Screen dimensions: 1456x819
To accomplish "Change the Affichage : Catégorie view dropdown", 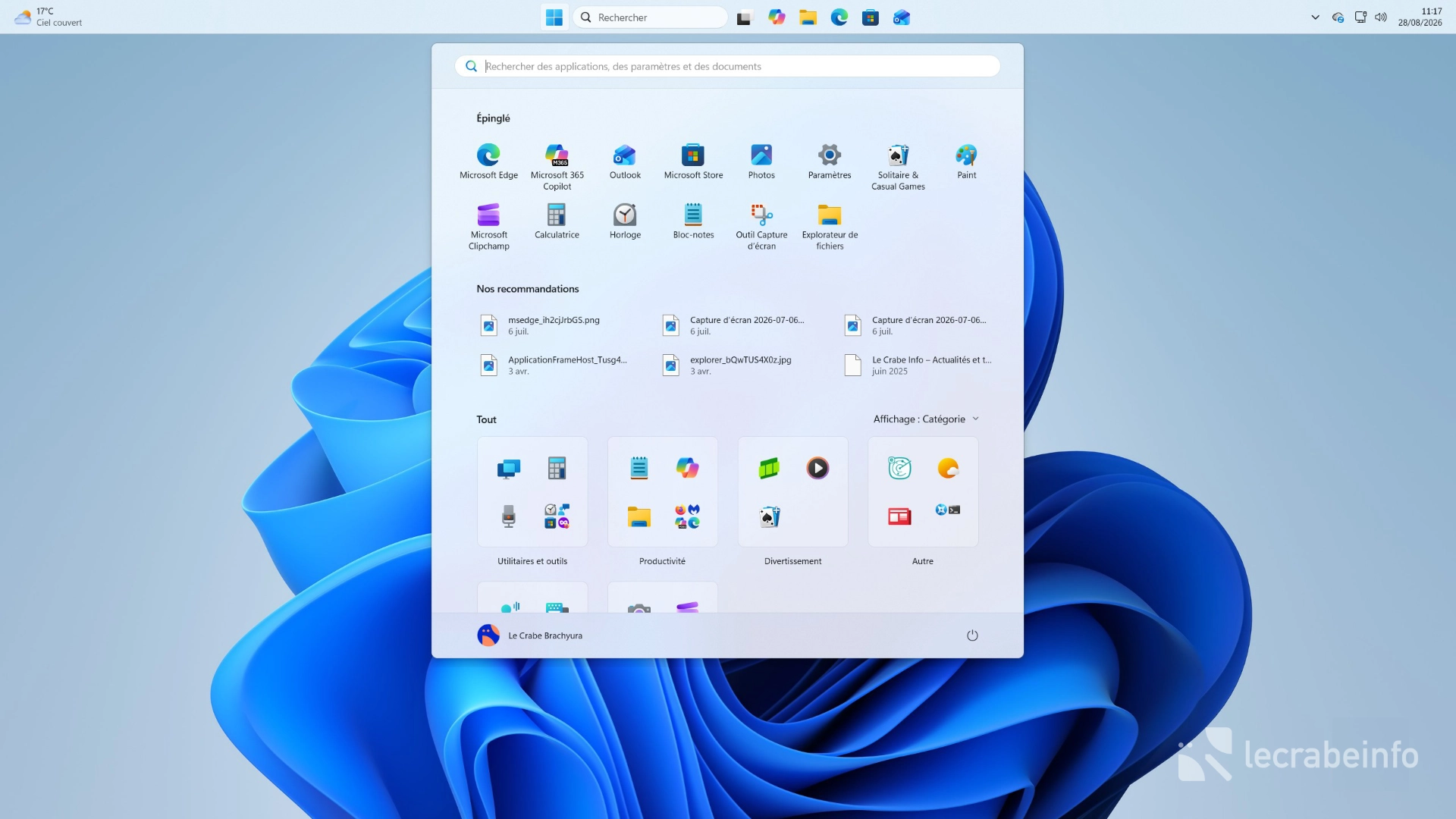I will click(926, 419).
